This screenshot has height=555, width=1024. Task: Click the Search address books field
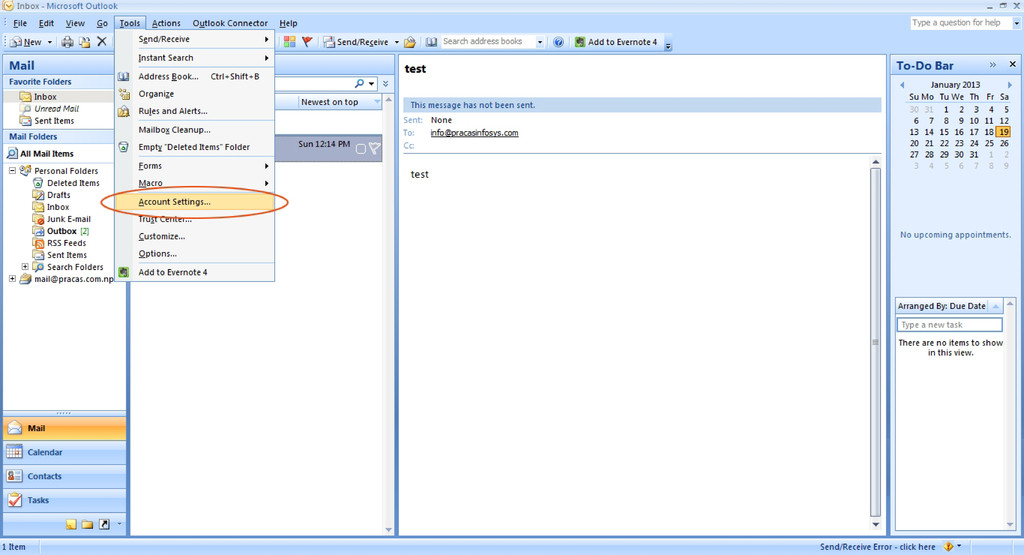click(x=488, y=41)
